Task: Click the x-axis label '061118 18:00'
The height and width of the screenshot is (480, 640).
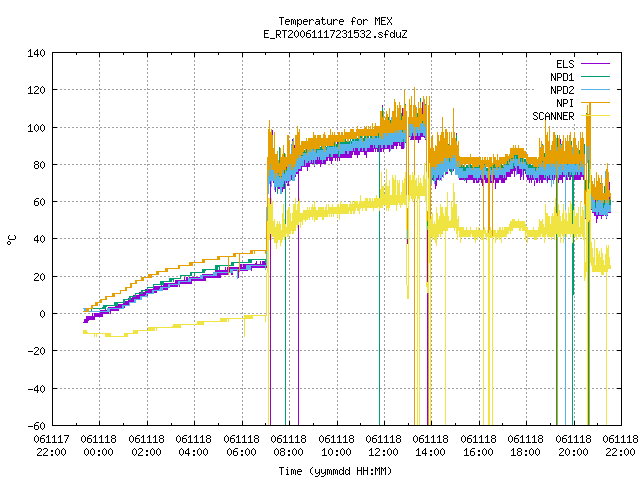Action: point(525,446)
